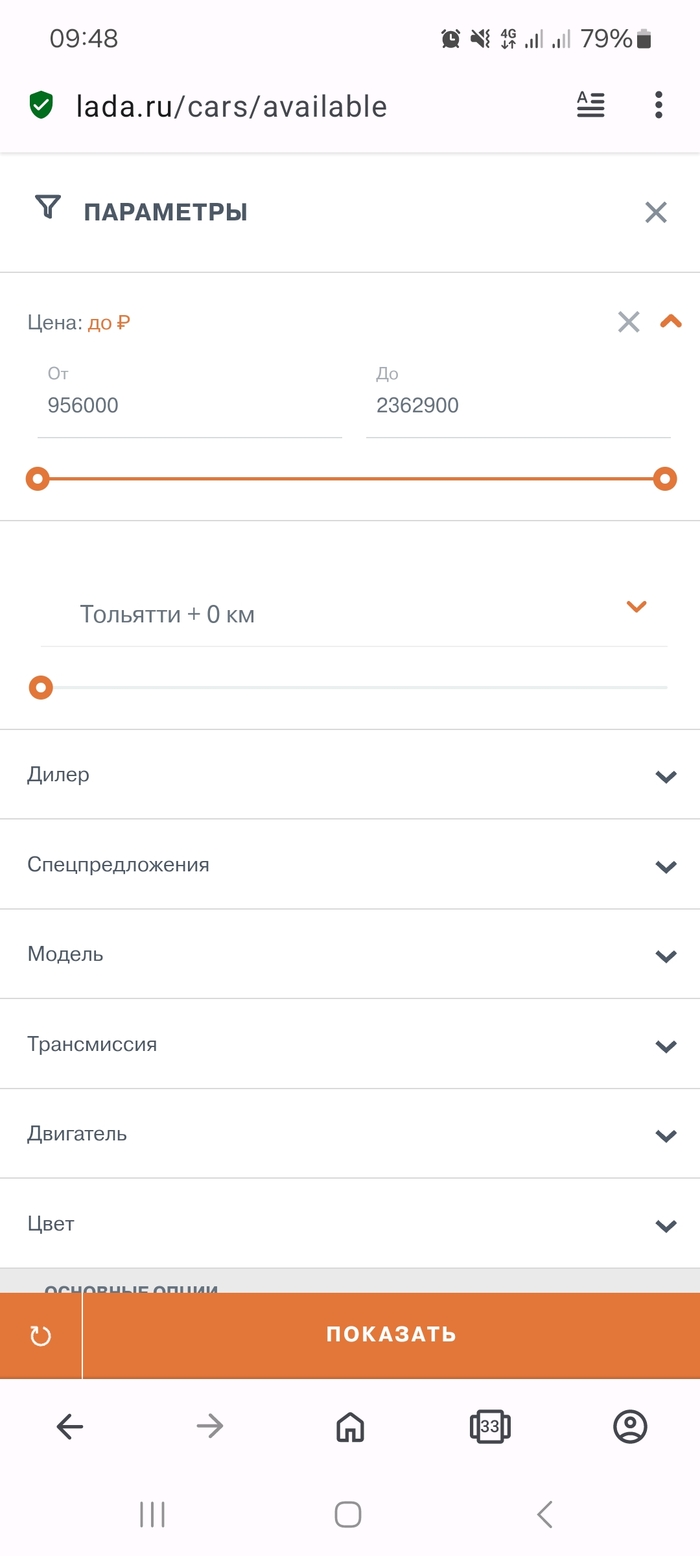This screenshot has width=700, height=1556.
Task: Click the lada.ru/cars/available address bar
Action: point(232,106)
